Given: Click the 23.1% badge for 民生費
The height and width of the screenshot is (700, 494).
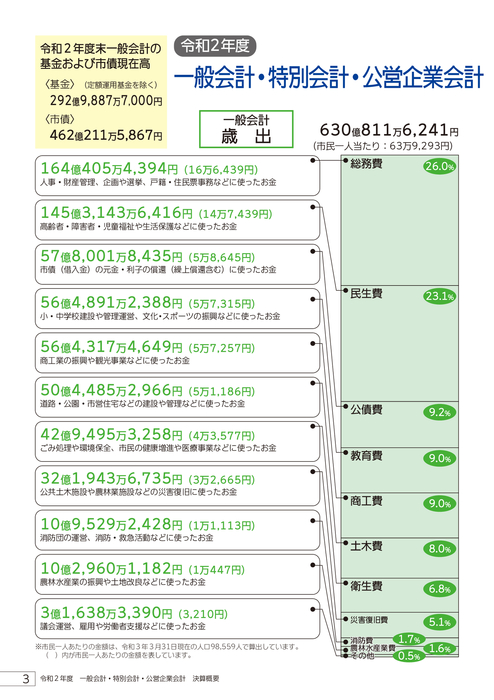Looking at the screenshot, I should tap(440, 296).
